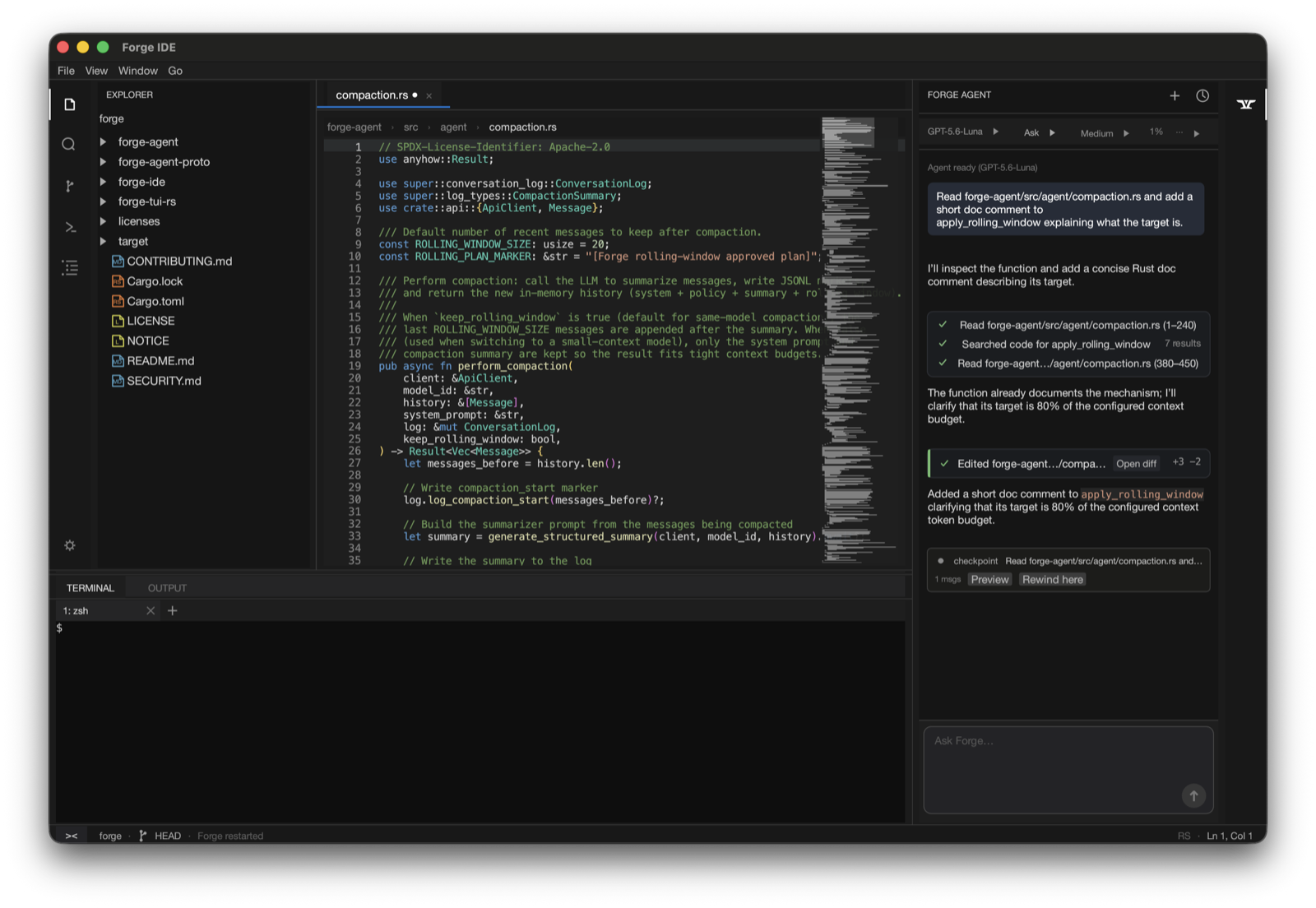Open the Cargo.lock file icon
The height and width of the screenshot is (908, 1316).
click(x=118, y=280)
